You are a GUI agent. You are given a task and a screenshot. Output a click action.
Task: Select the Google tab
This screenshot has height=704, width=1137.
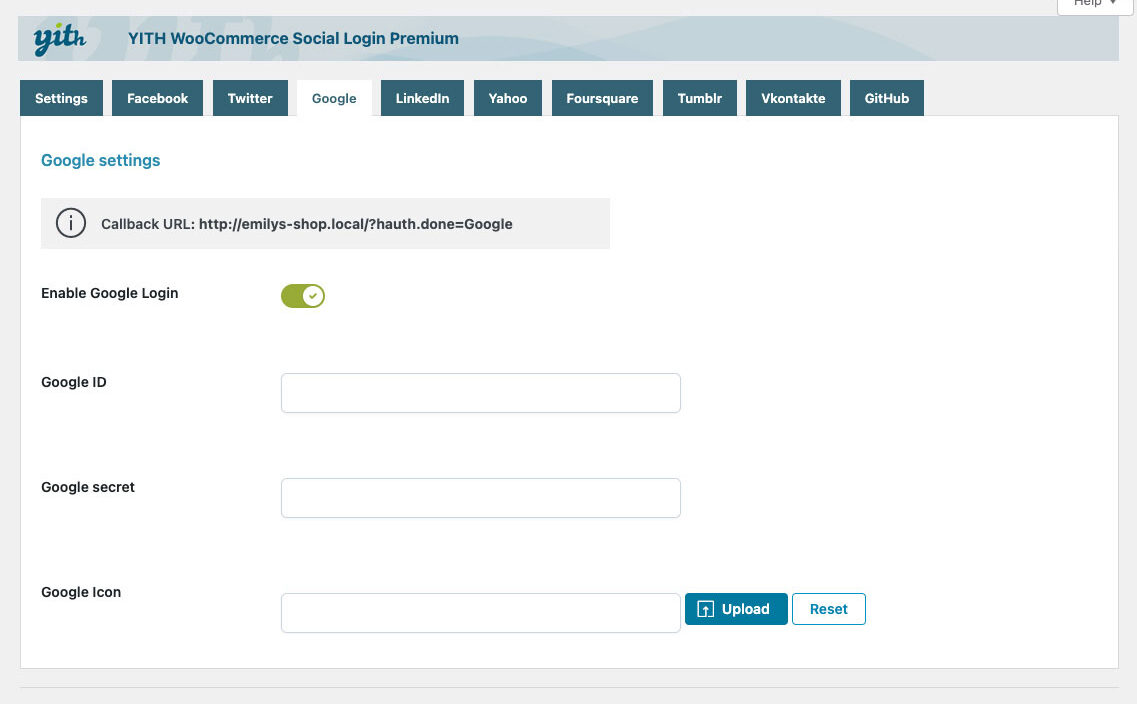(334, 98)
